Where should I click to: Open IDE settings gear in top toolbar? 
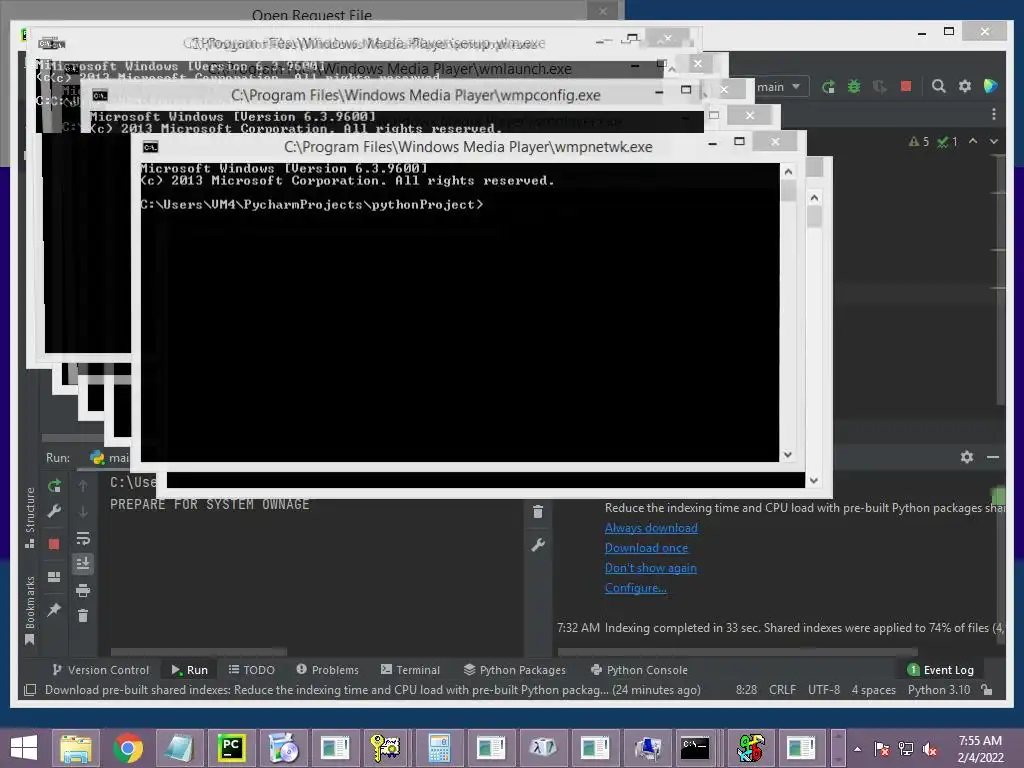[x=965, y=86]
